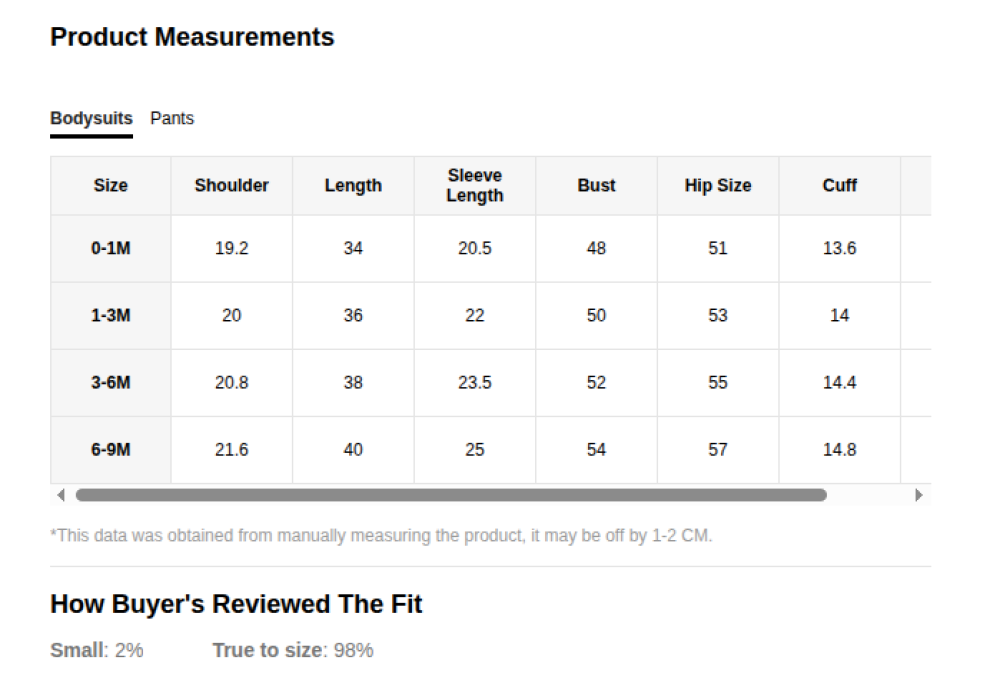Click the 6-9M shoulder value 21.6

(x=232, y=449)
